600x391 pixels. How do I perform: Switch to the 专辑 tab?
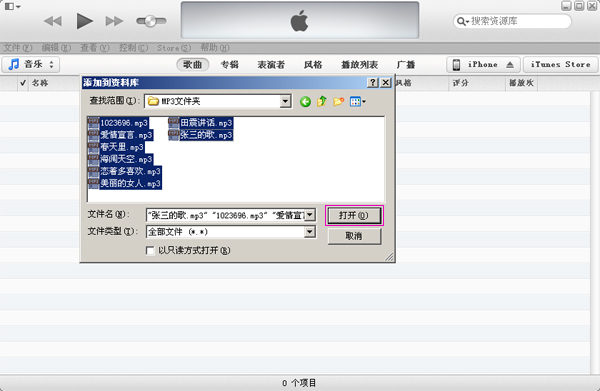tap(230, 65)
